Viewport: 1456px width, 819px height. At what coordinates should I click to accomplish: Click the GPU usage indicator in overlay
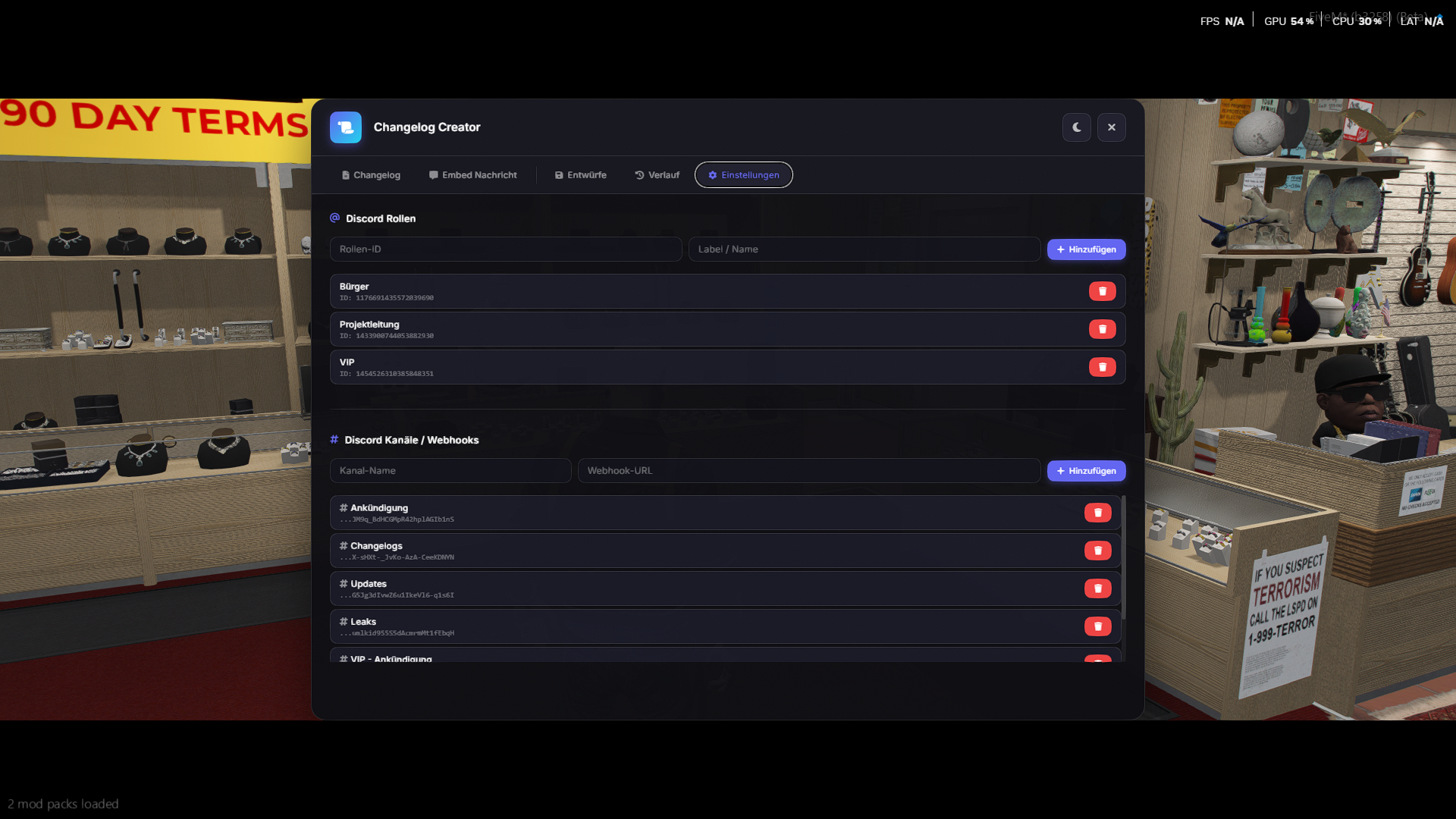pyautogui.click(x=1289, y=21)
